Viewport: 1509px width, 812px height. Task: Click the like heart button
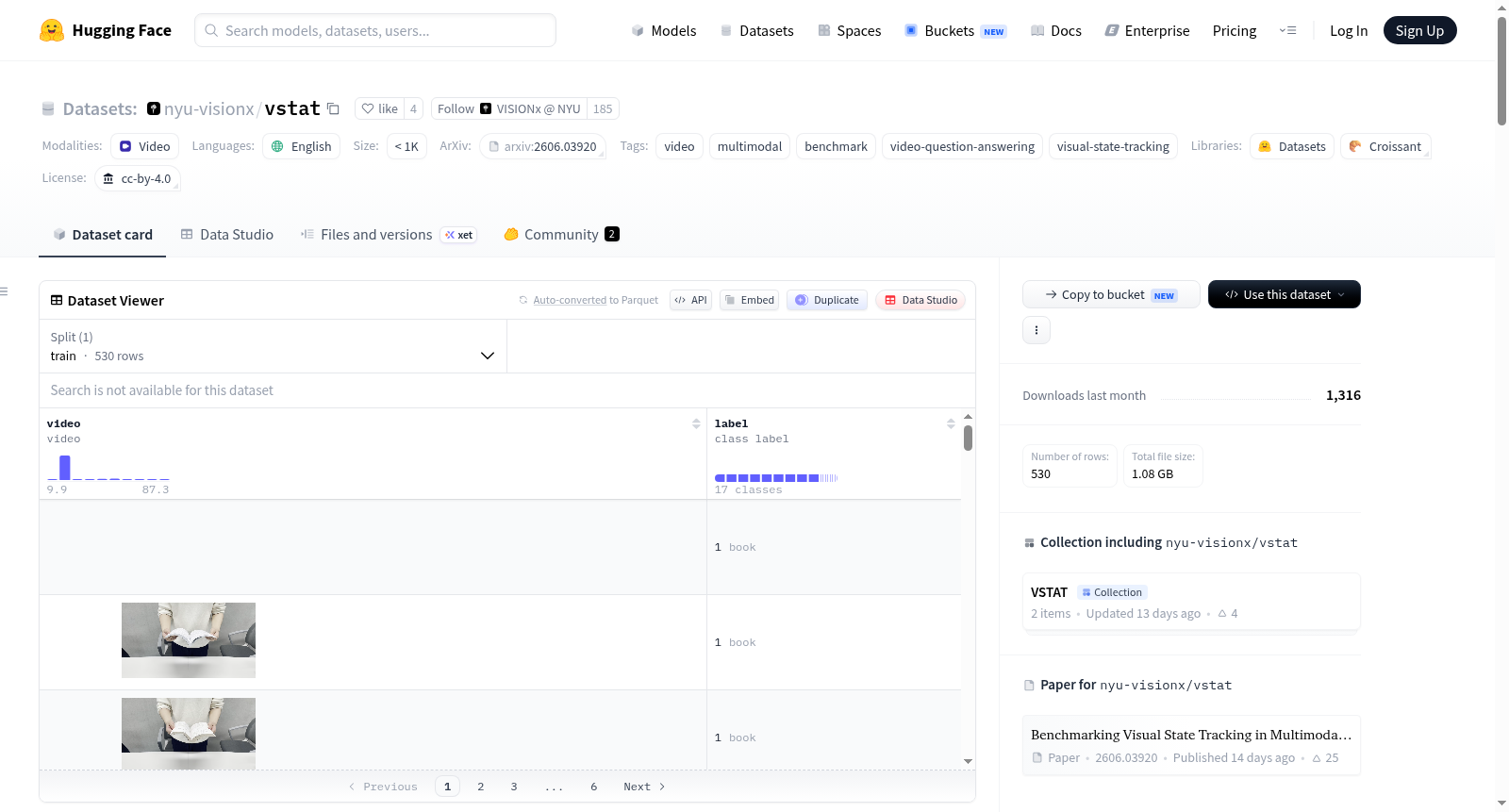(379, 108)
